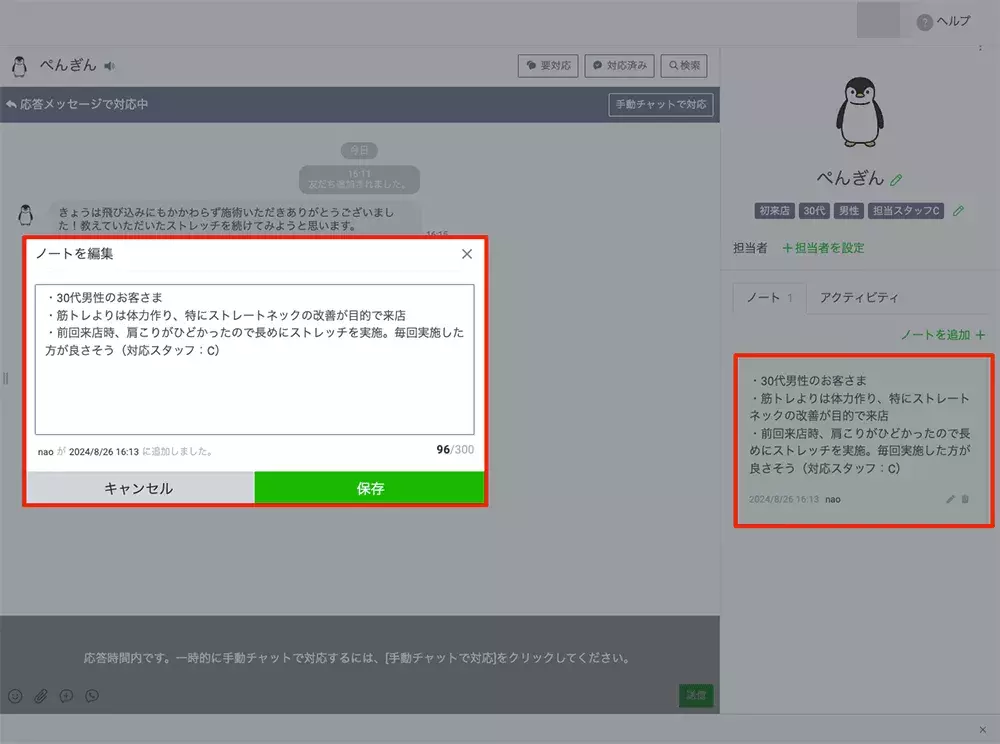
Task: Mark chat as 対応済み
Action: (x=620, y=66)
